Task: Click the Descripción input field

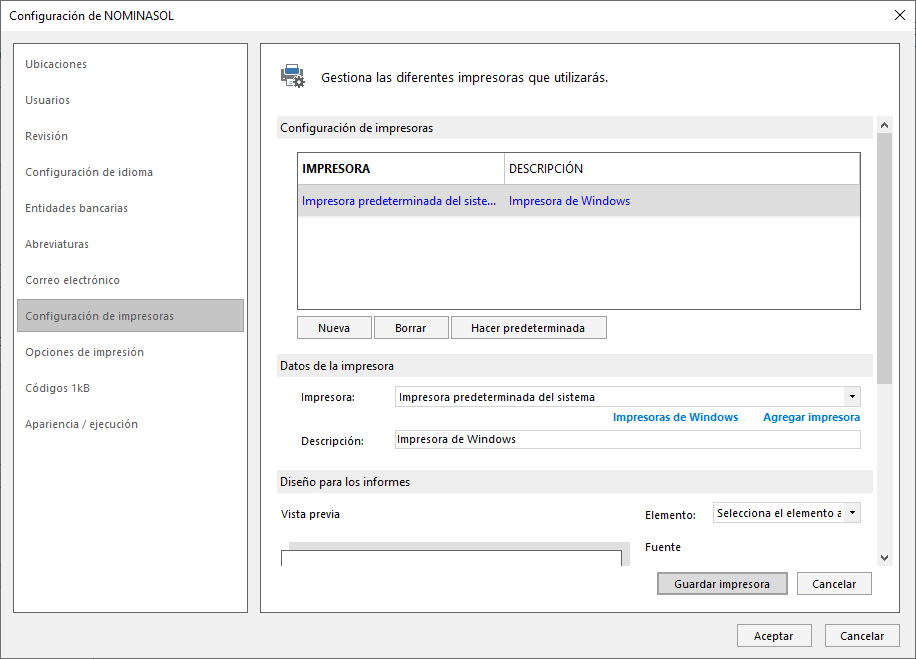Action: tap(627, 439)
